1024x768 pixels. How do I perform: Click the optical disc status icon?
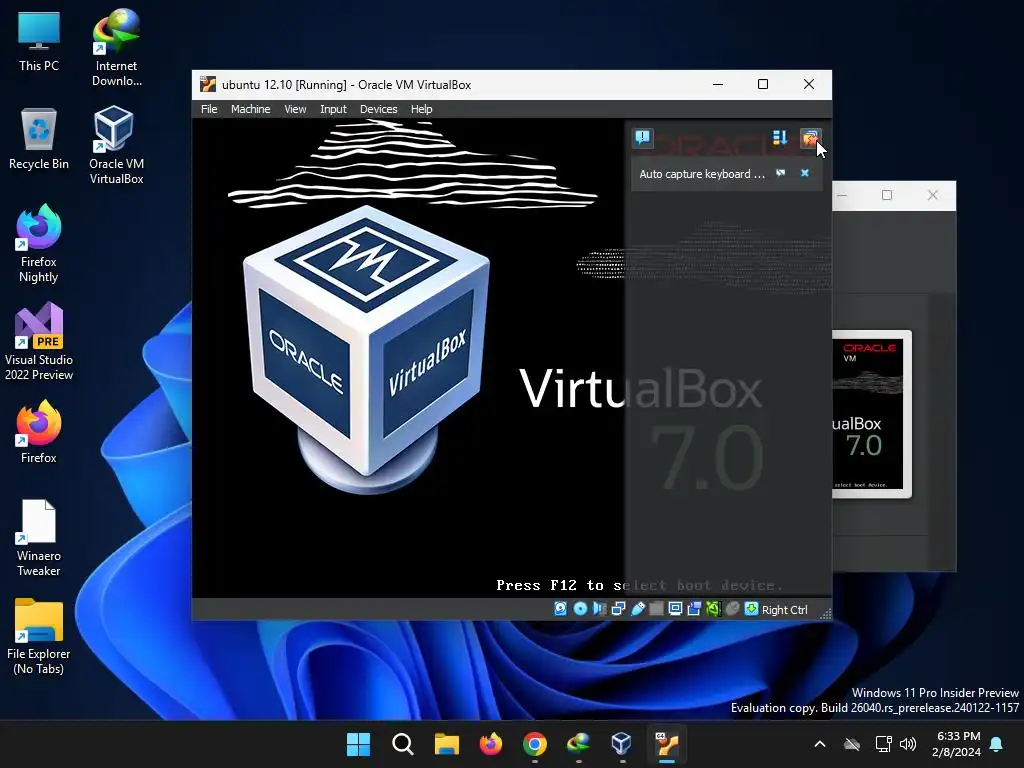tap(580, 609)
